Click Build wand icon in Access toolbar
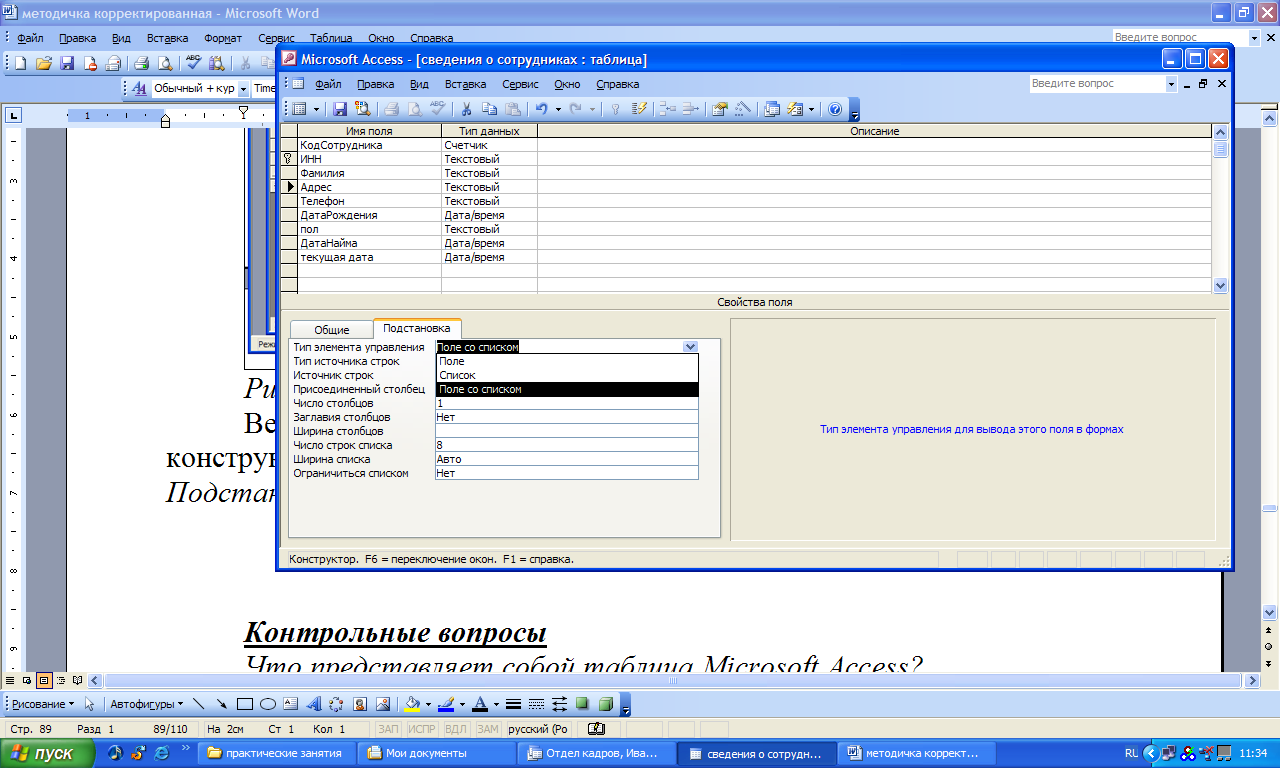The image size is (1280, 768). tap(742, 109)
